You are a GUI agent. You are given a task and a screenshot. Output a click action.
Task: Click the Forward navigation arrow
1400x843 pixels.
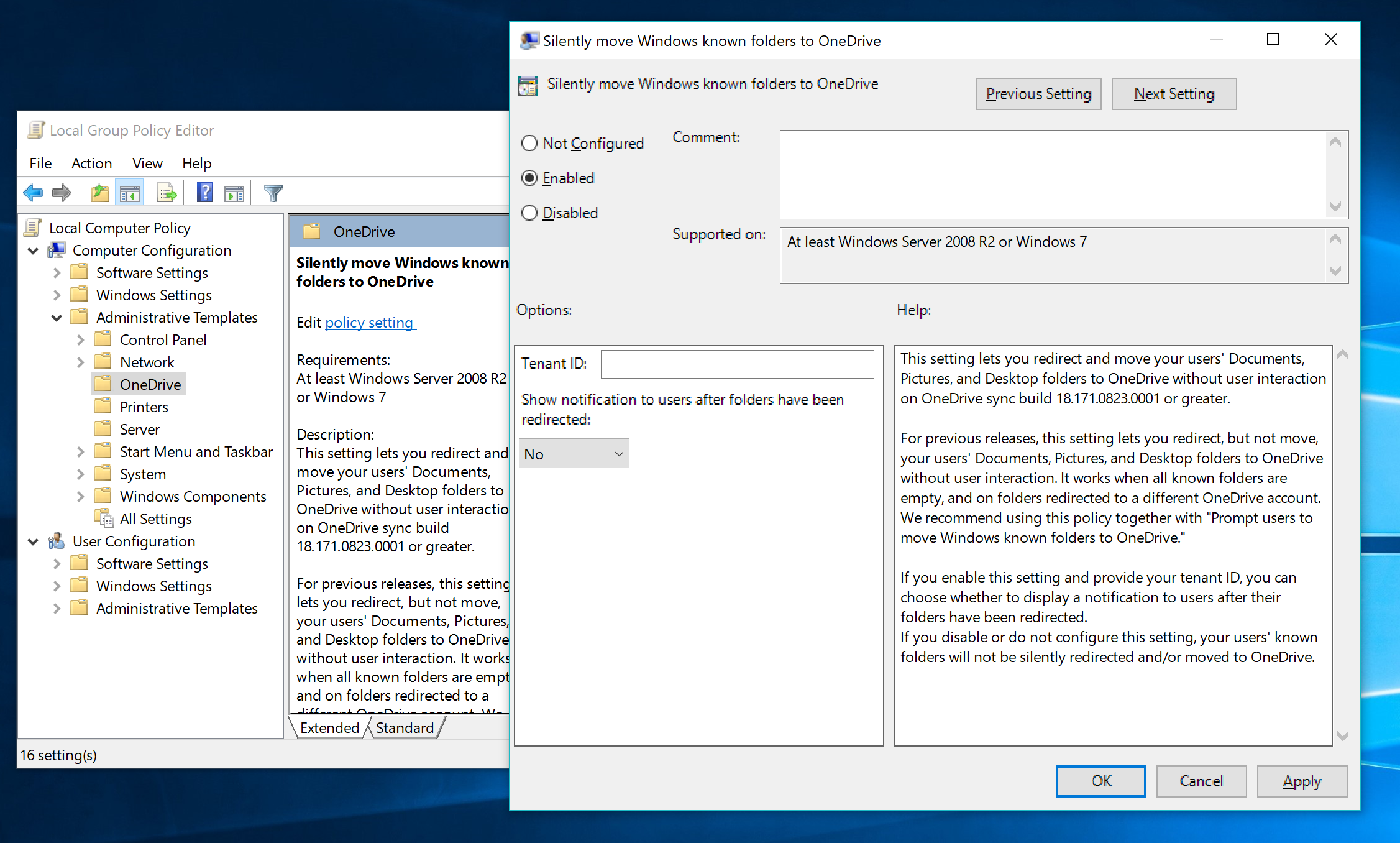click(x=61, y=192)
